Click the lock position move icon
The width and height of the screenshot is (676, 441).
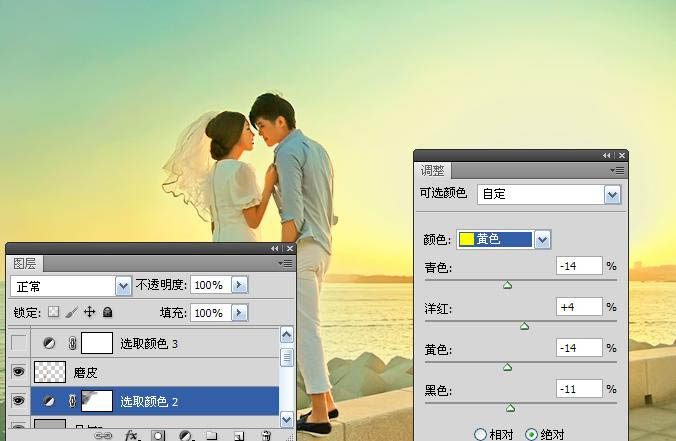click(90, 313)
